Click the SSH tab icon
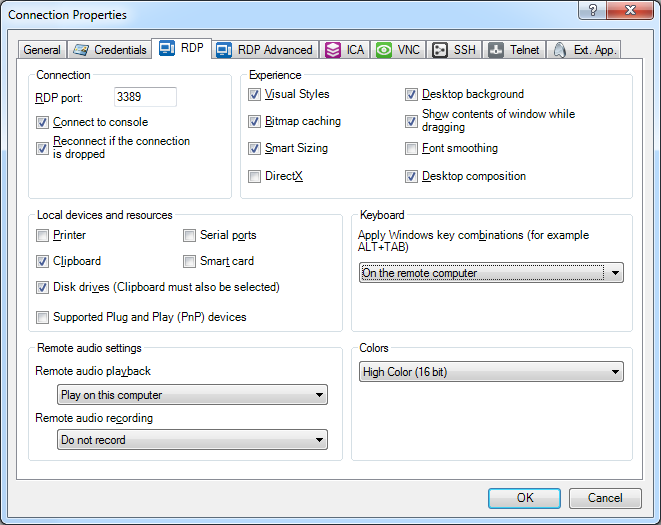 440,50
